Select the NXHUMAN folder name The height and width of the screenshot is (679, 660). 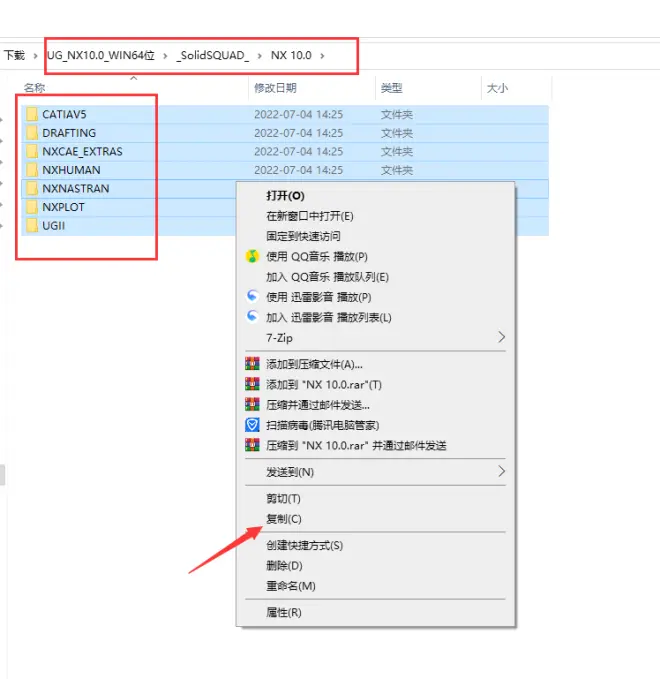pos(71,170)
